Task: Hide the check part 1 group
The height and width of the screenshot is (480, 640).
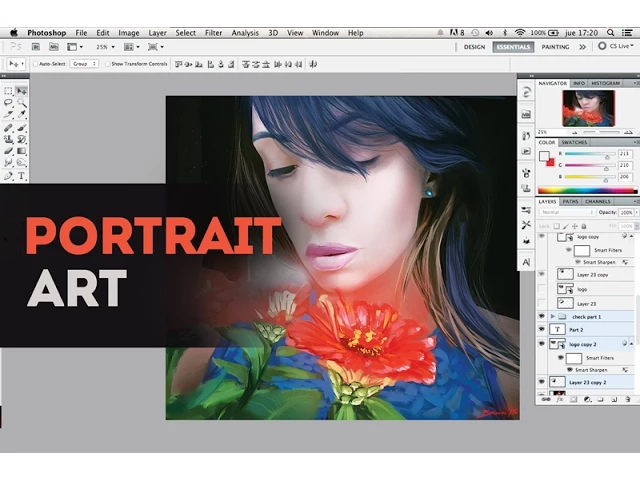Action: click(542, 316)
